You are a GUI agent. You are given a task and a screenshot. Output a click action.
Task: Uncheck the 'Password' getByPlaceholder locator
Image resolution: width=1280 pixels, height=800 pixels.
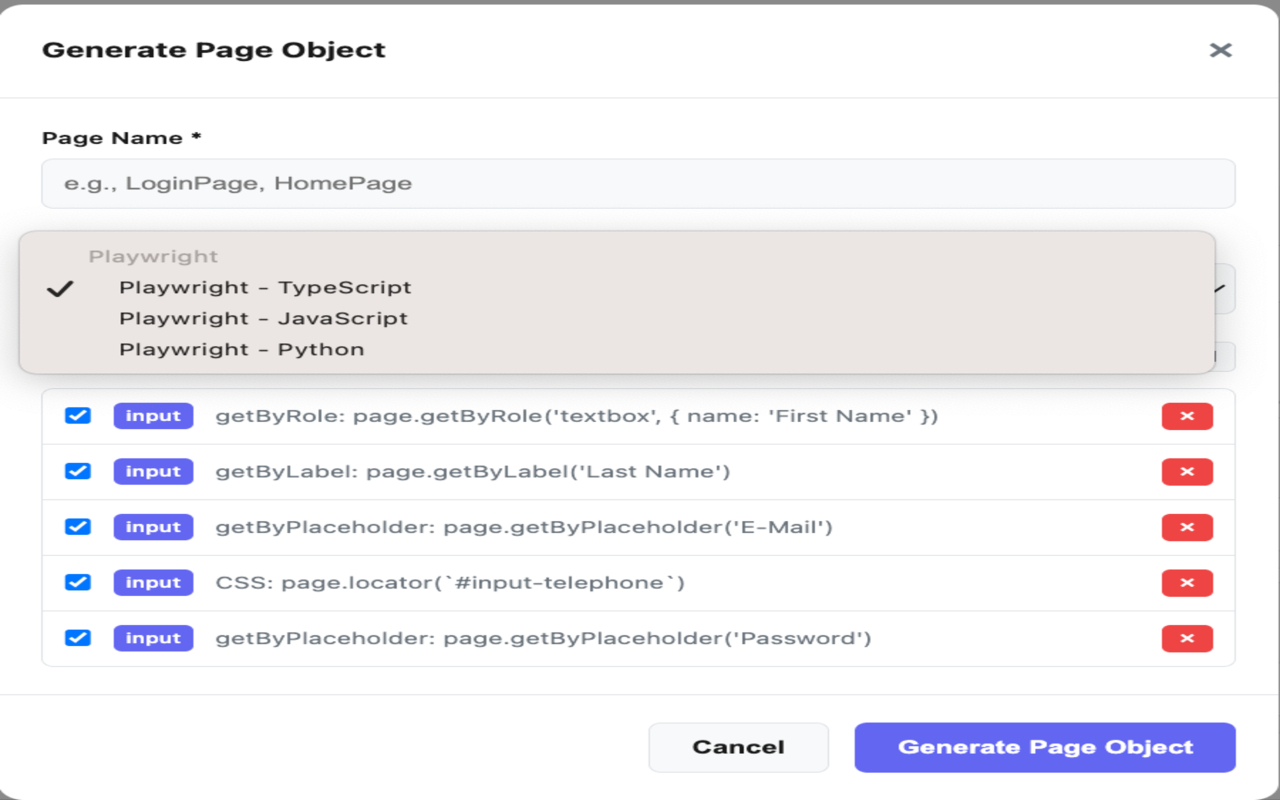77,638
